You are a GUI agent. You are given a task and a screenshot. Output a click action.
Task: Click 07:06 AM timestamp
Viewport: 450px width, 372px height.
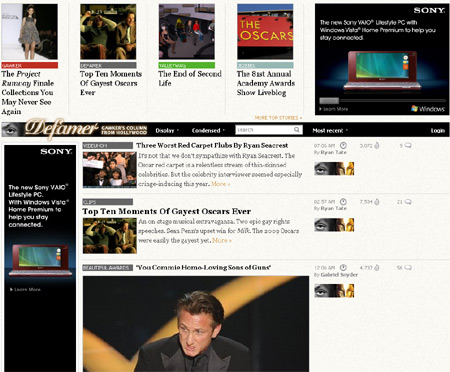[324, 146]
